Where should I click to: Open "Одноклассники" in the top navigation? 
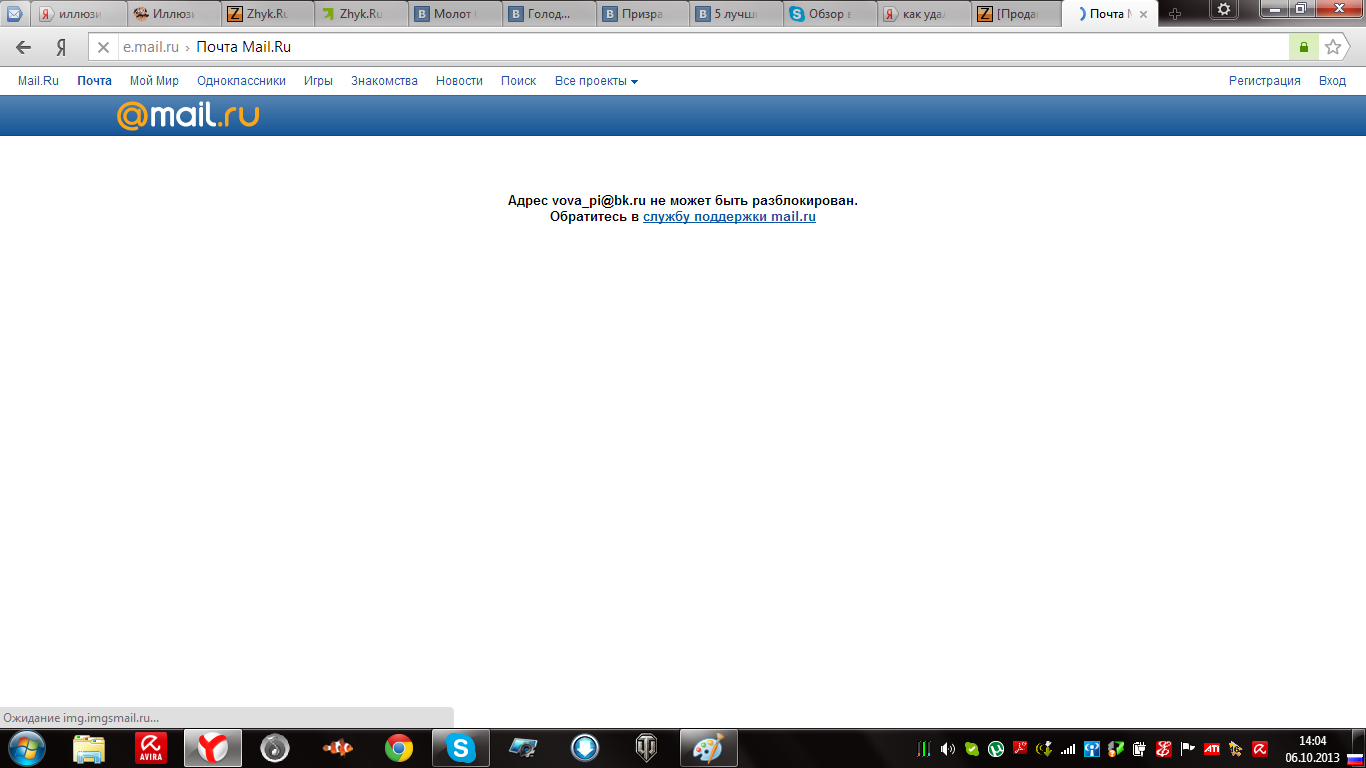(x=241, y=81)
